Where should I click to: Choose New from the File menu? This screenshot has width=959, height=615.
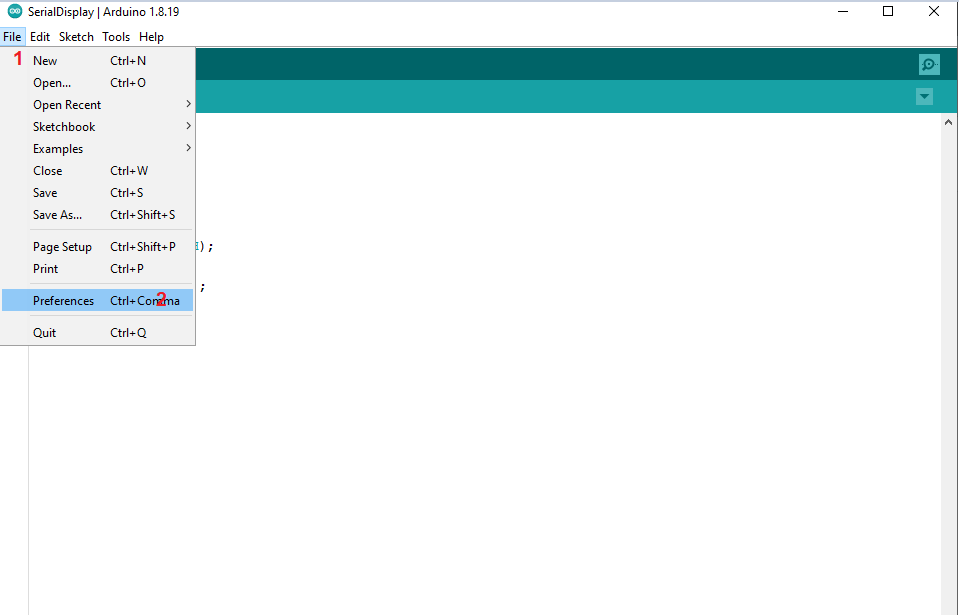(98, 61)
